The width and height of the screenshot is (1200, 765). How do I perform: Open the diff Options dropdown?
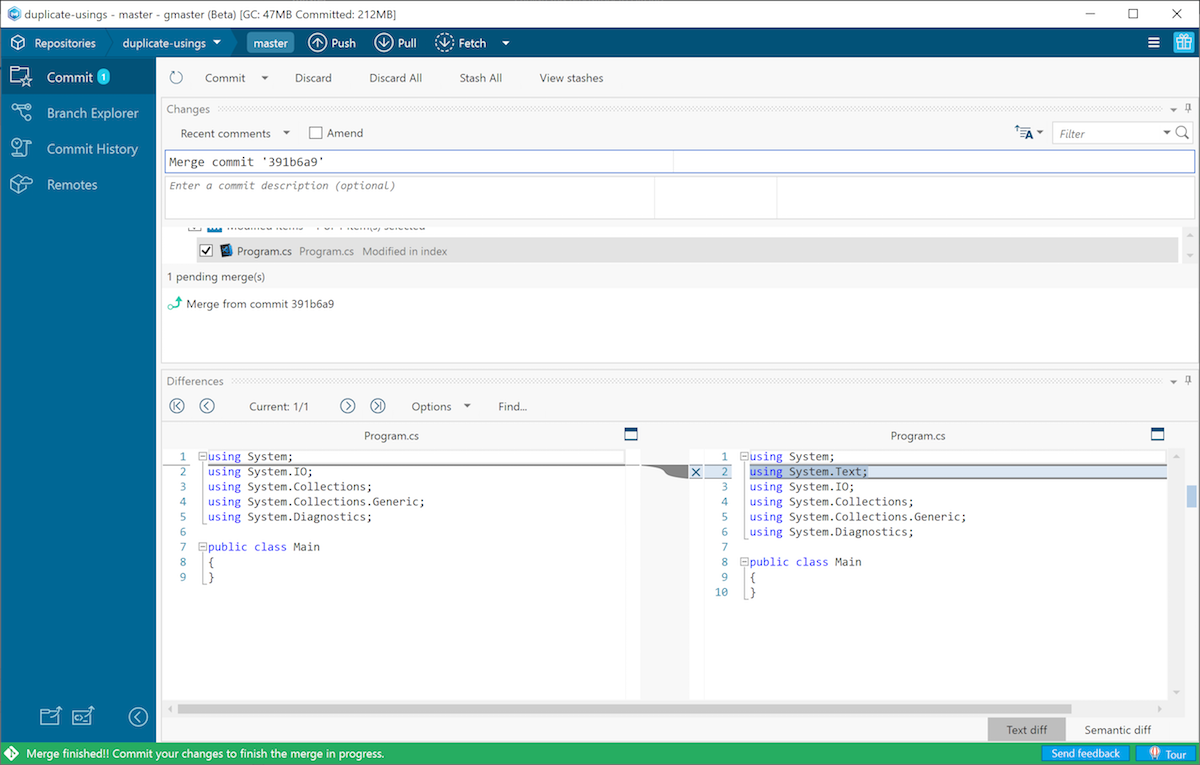pyautogui.click(x=441, y=407)
